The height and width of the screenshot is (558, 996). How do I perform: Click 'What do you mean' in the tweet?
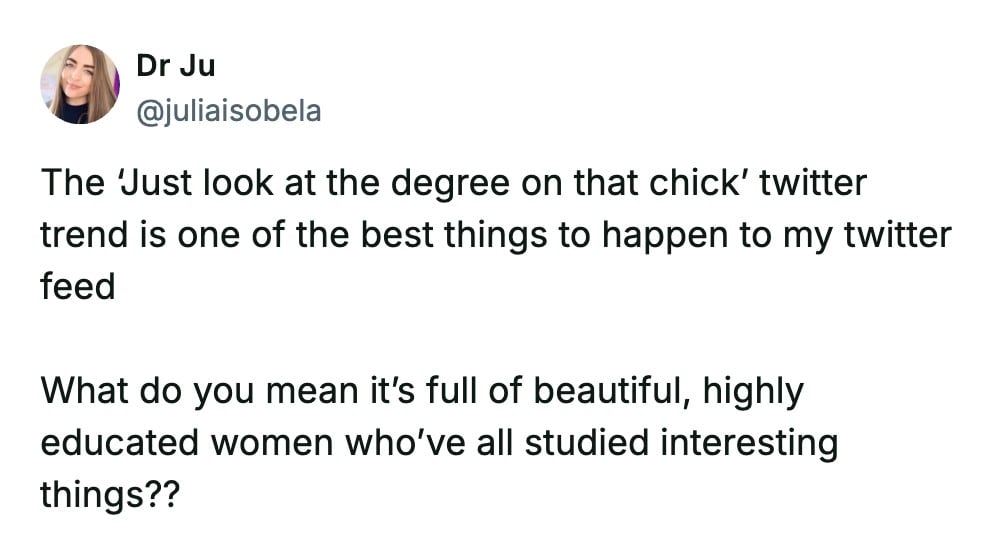pyautogui.click(x=176, y=392)
